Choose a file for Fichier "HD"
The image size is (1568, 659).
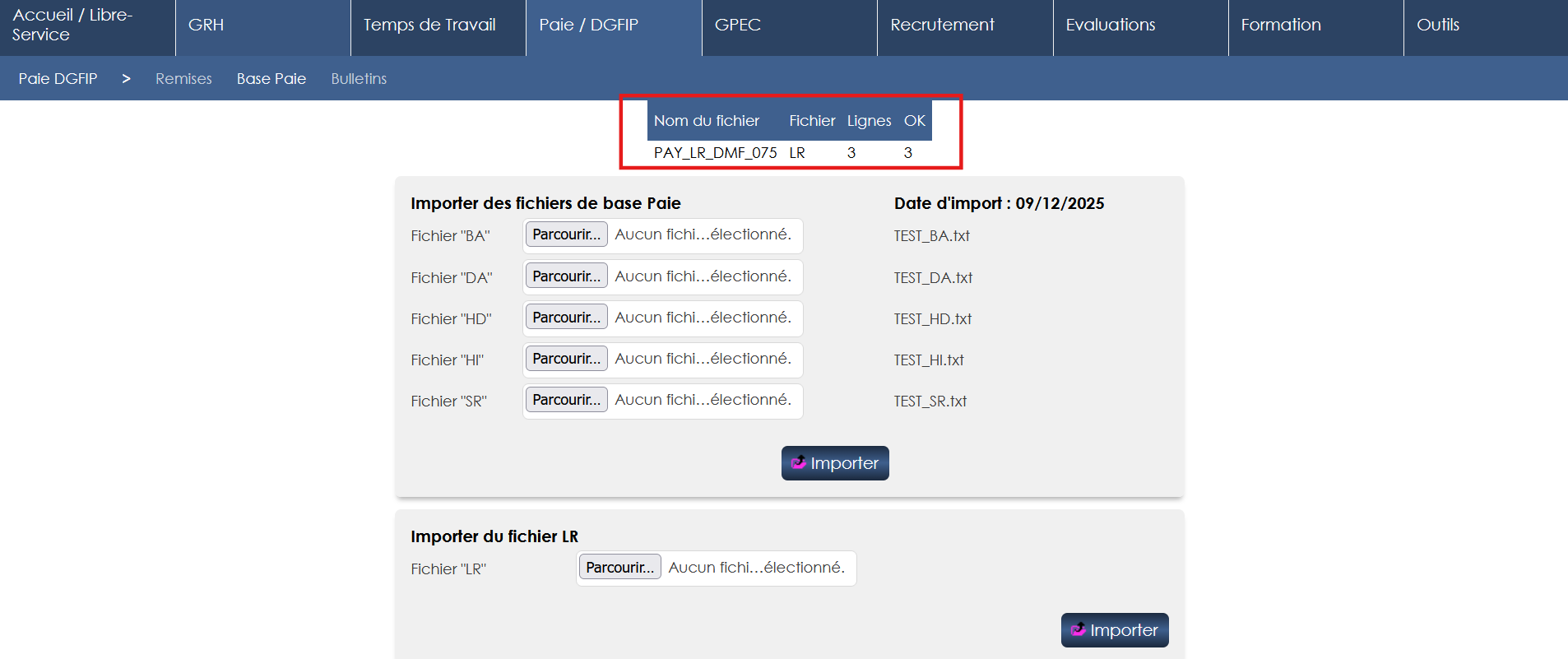566,318
